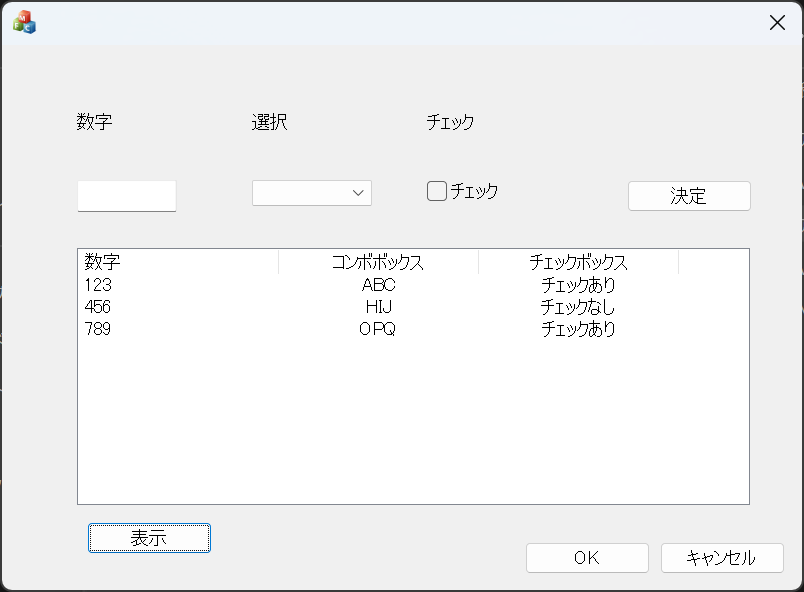Click the コンボボックス column header
The image size is (804, 592).
pyautogui.click(x=378, y=263)
